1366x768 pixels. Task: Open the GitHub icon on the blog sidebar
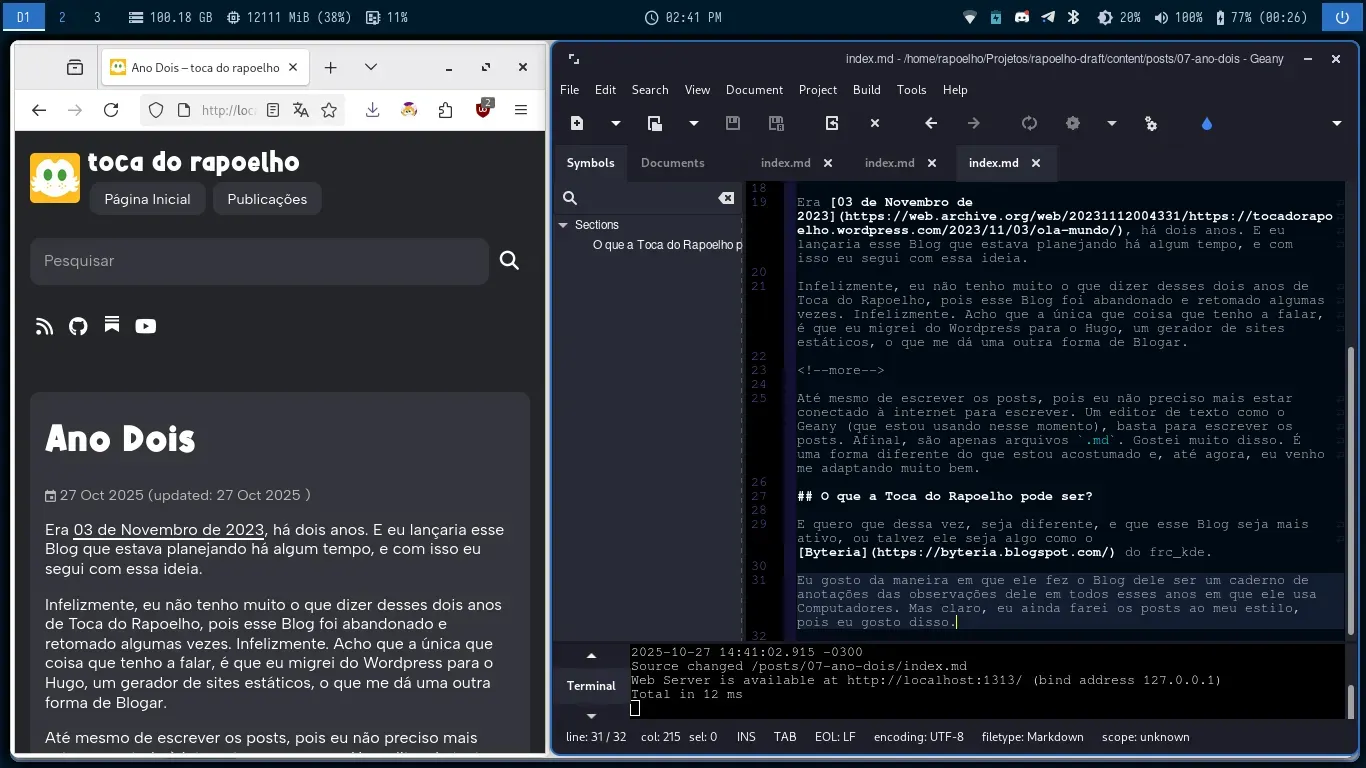click(x=78, y=326)
